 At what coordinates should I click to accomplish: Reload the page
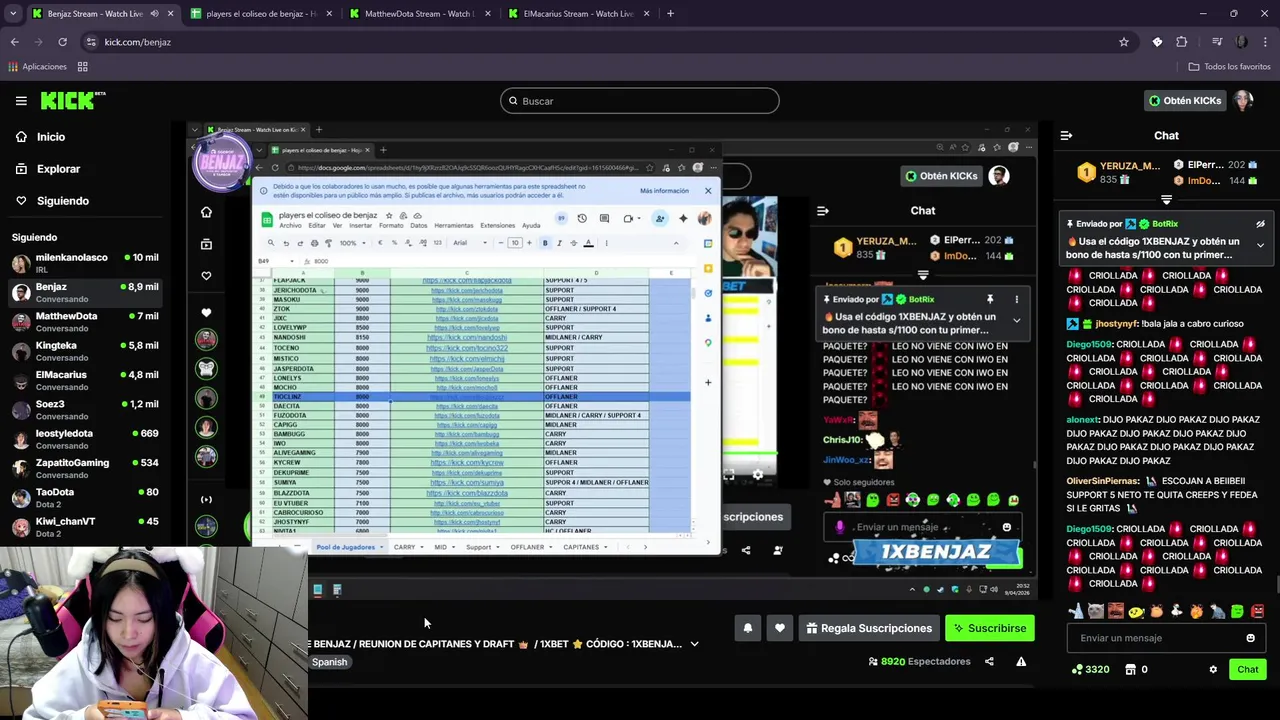pyautogui.click(x=62, y=42)
